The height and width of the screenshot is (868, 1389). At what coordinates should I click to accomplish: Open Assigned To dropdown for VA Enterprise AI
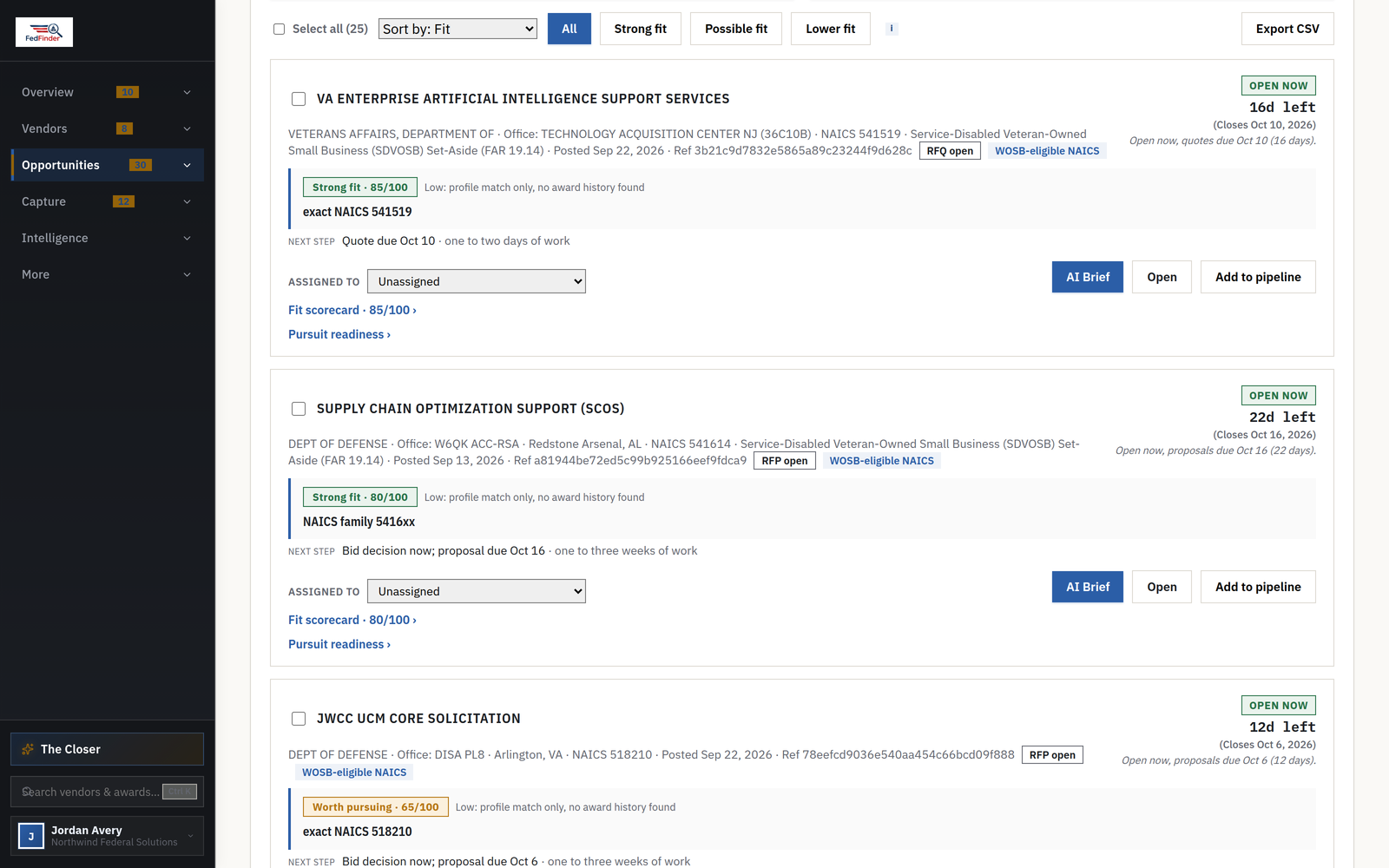477,281
